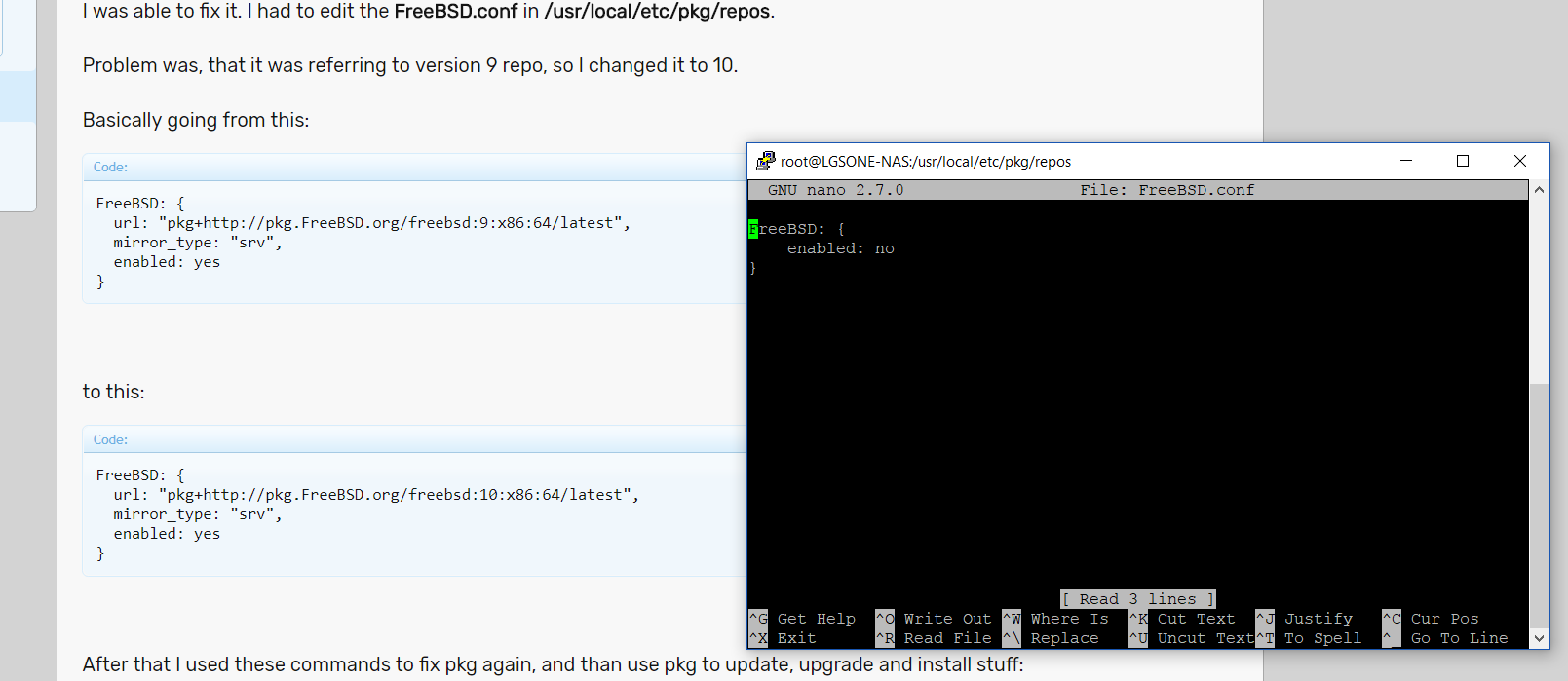1568x681 pixels.
Task: Click '^K Cut Text' nano shortcut
Action: (x=1182, y=619)
